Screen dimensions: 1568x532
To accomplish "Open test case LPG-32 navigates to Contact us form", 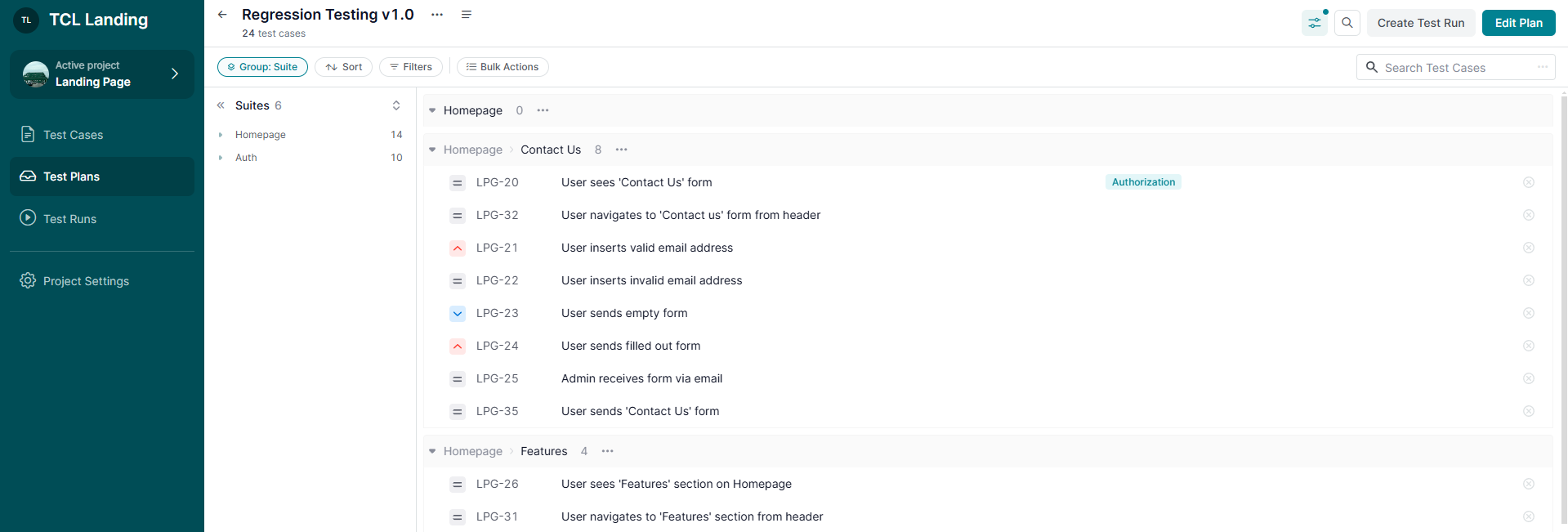I will click(x=690, y=215).
